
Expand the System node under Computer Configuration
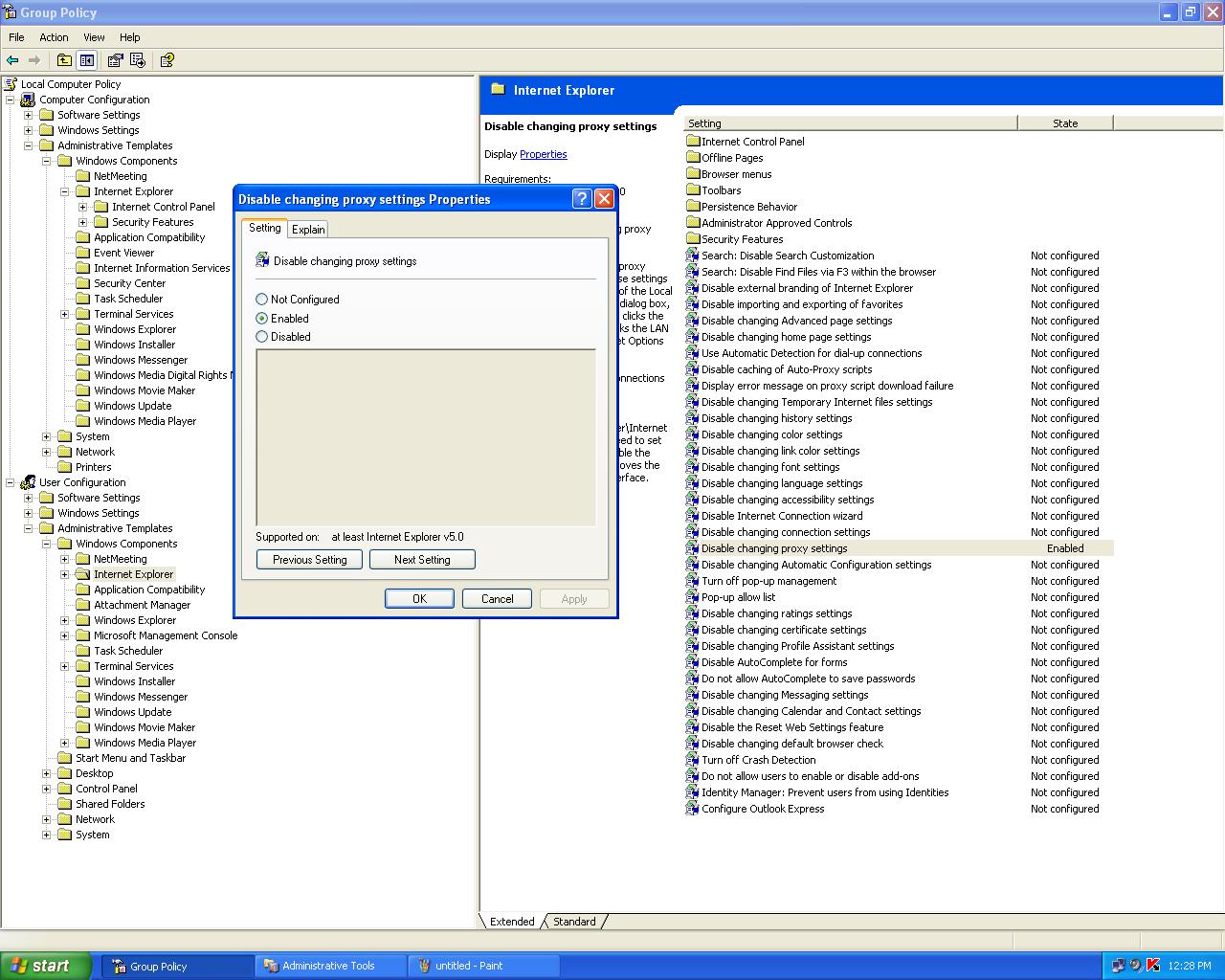[46, 436]
